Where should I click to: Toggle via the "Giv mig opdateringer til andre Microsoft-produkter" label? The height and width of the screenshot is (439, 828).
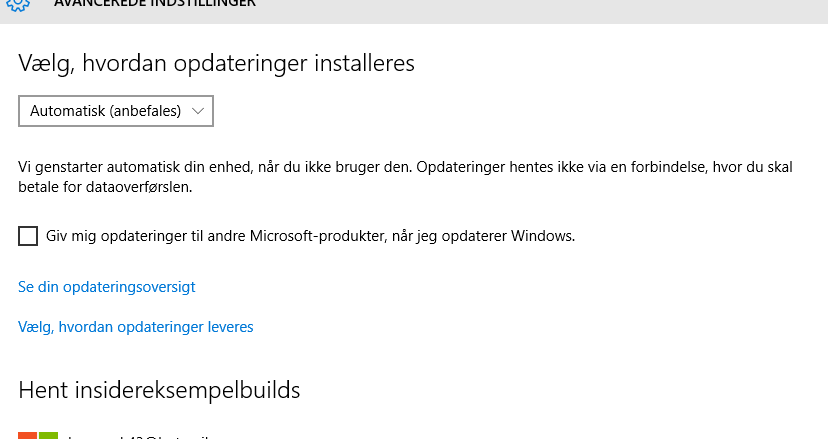click(216, 236)
